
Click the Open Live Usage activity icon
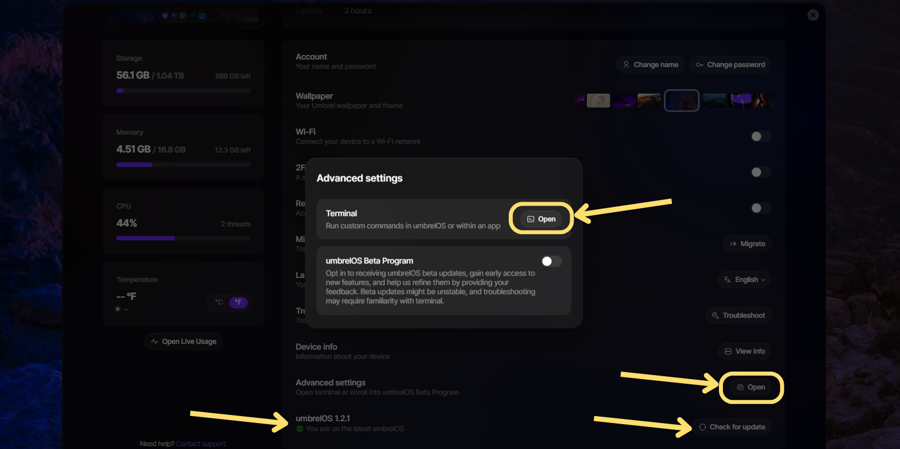pos(154,342)
